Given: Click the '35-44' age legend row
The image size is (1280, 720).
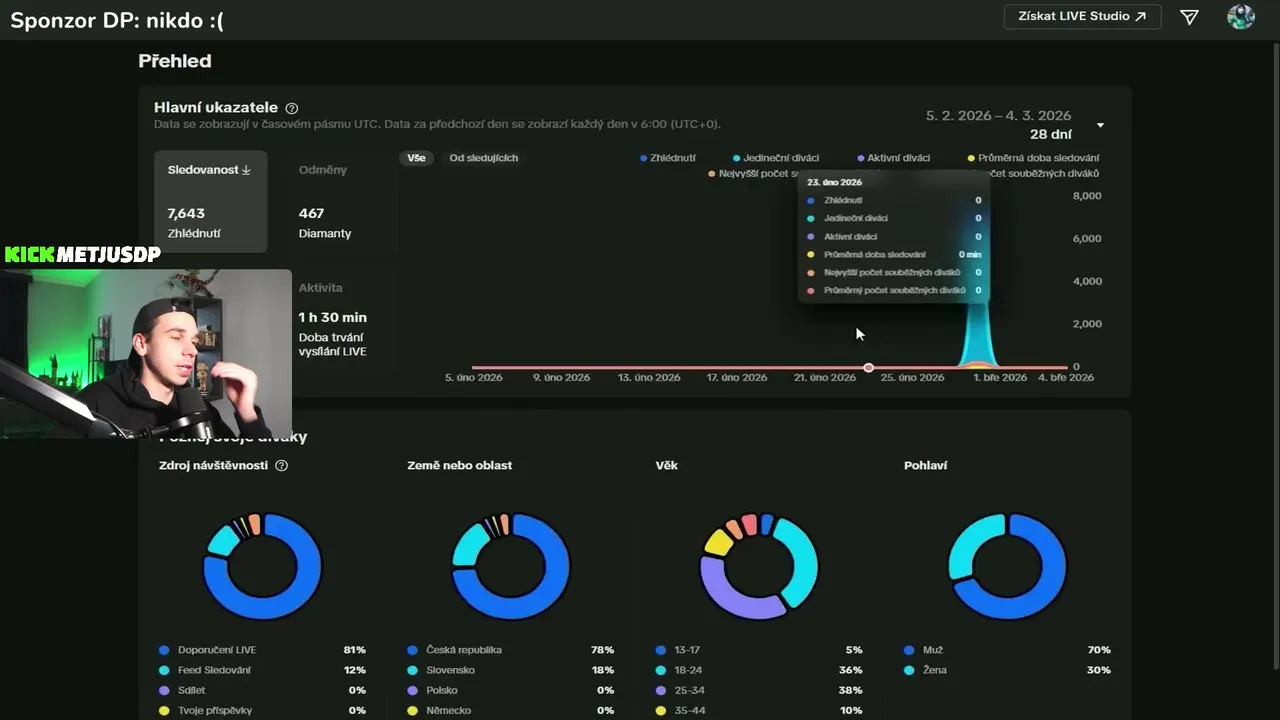Looking at the screenshot, I should pyautogui.click(x=758, y=710).
